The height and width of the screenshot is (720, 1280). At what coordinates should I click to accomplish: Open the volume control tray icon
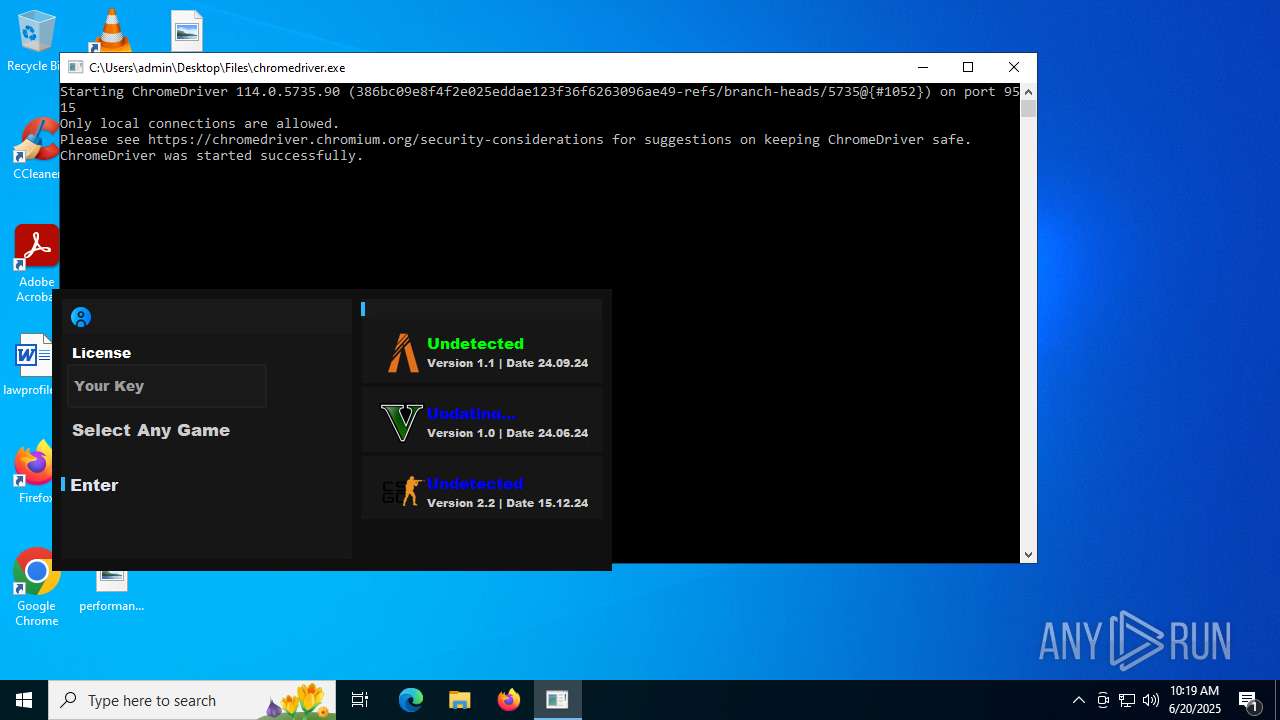1151,700
